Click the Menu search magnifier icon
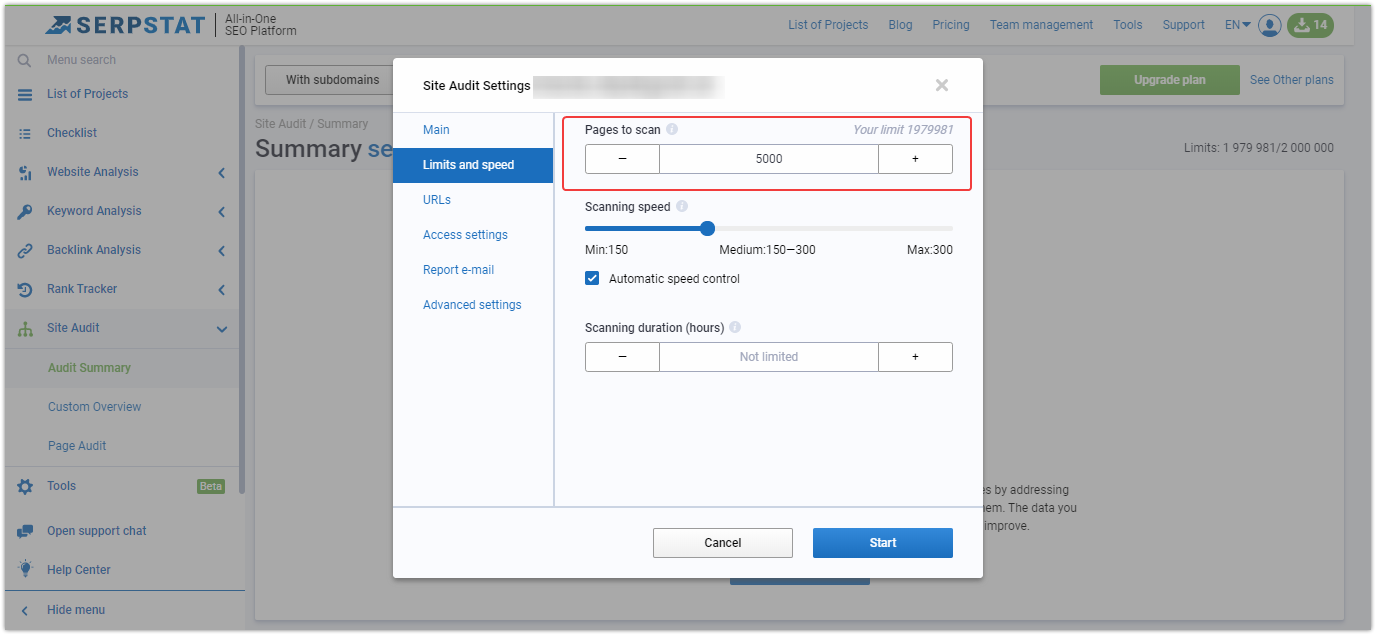The width and height of the screenshot is (1376, 635). coord(25,60)
